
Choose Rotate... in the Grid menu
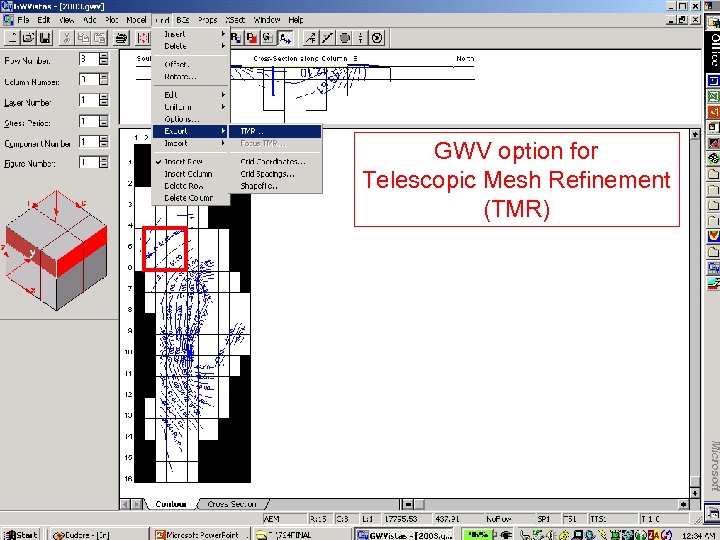[191, 77]
